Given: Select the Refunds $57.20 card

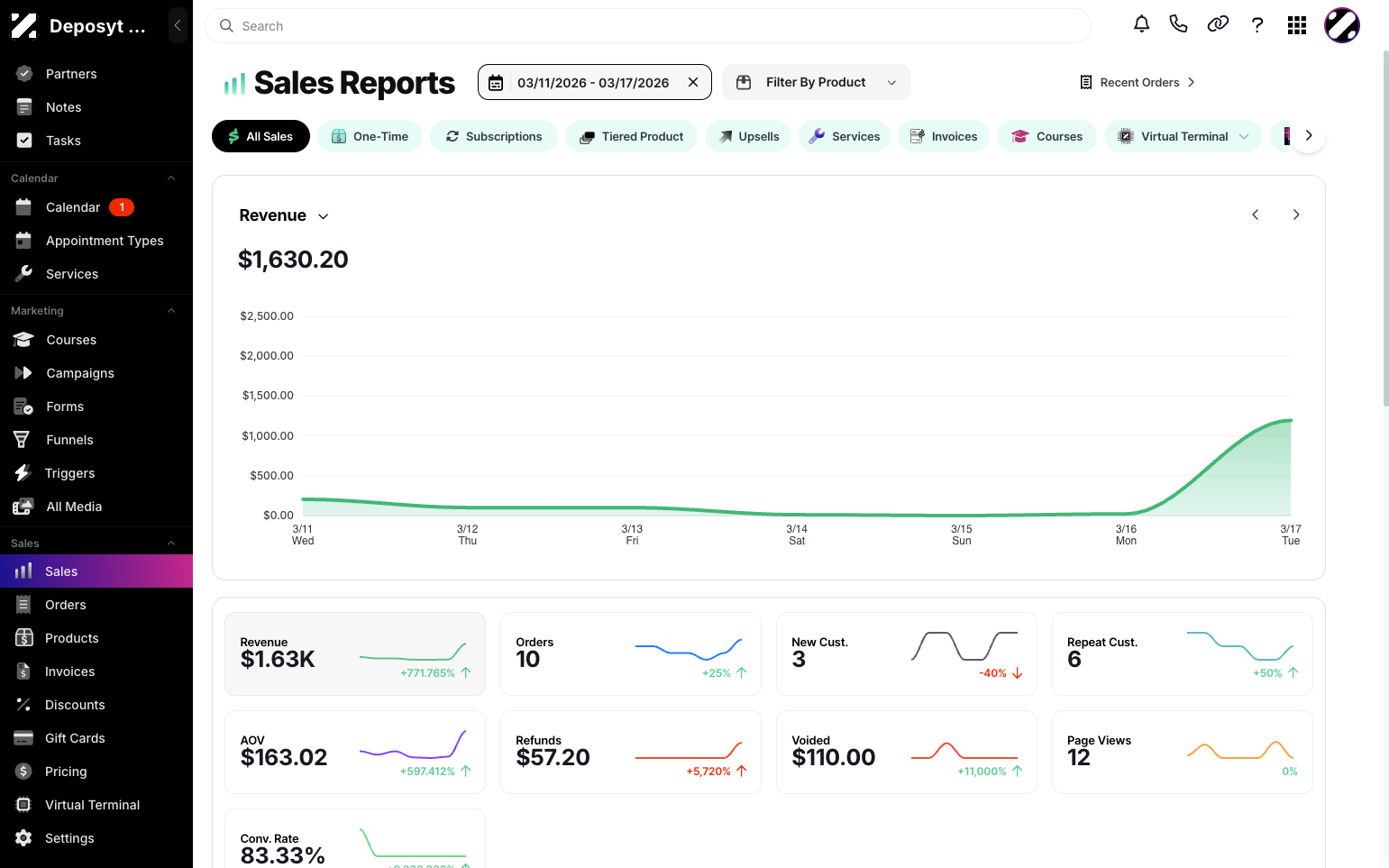Looking at the screenshot, I should [x=631, y=753].
